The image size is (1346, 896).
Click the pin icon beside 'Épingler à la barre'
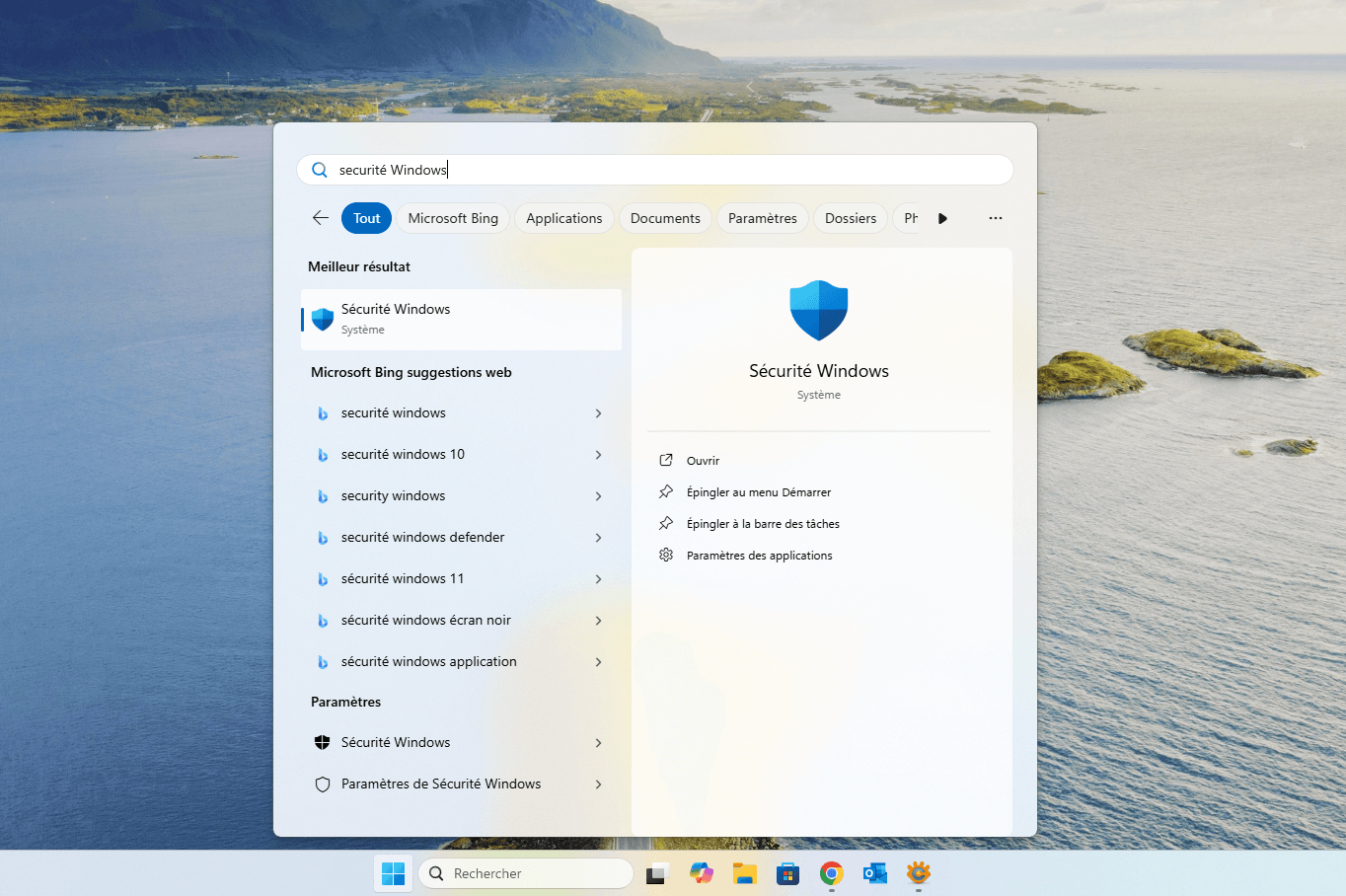coord(666,523)
